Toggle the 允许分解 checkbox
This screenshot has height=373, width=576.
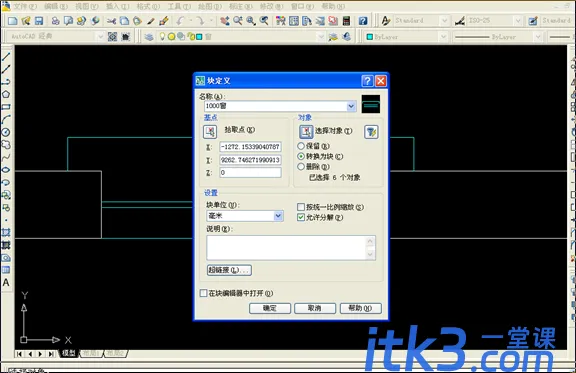(301, 217)
